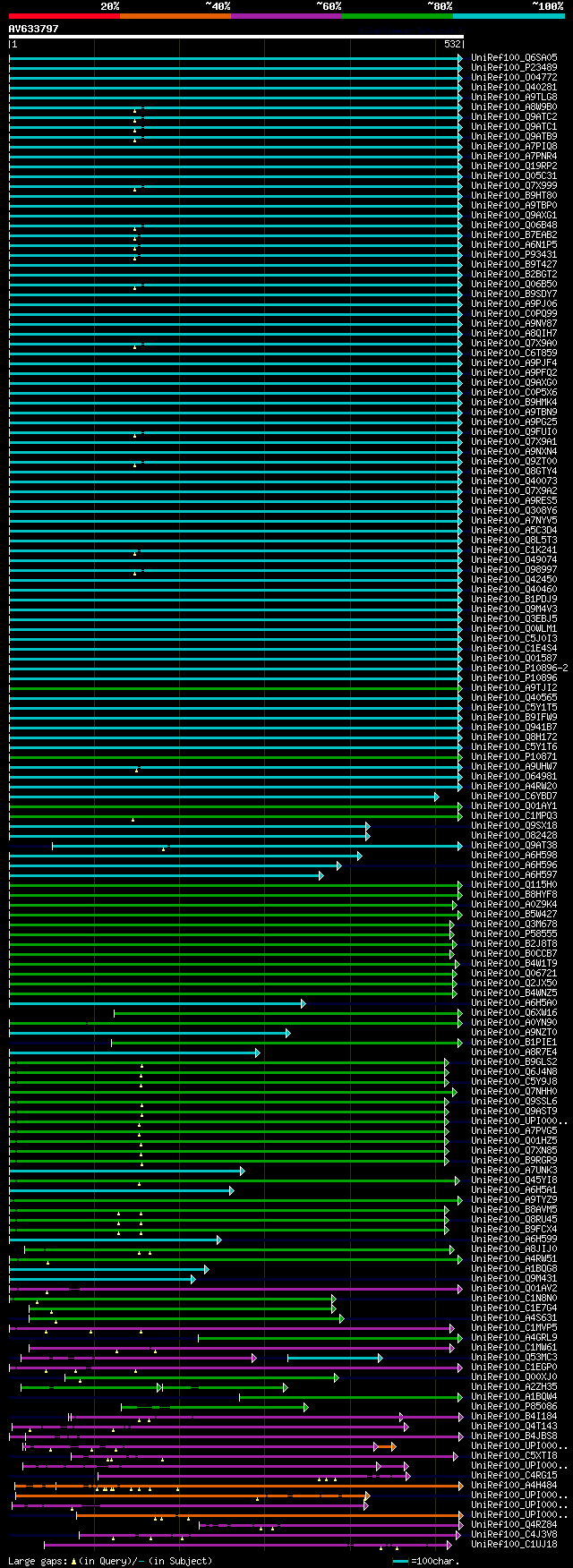The image size is (573, 1568).
Task: Click hit label UniRef100_Q9SX18
Action: coord(514,825)
